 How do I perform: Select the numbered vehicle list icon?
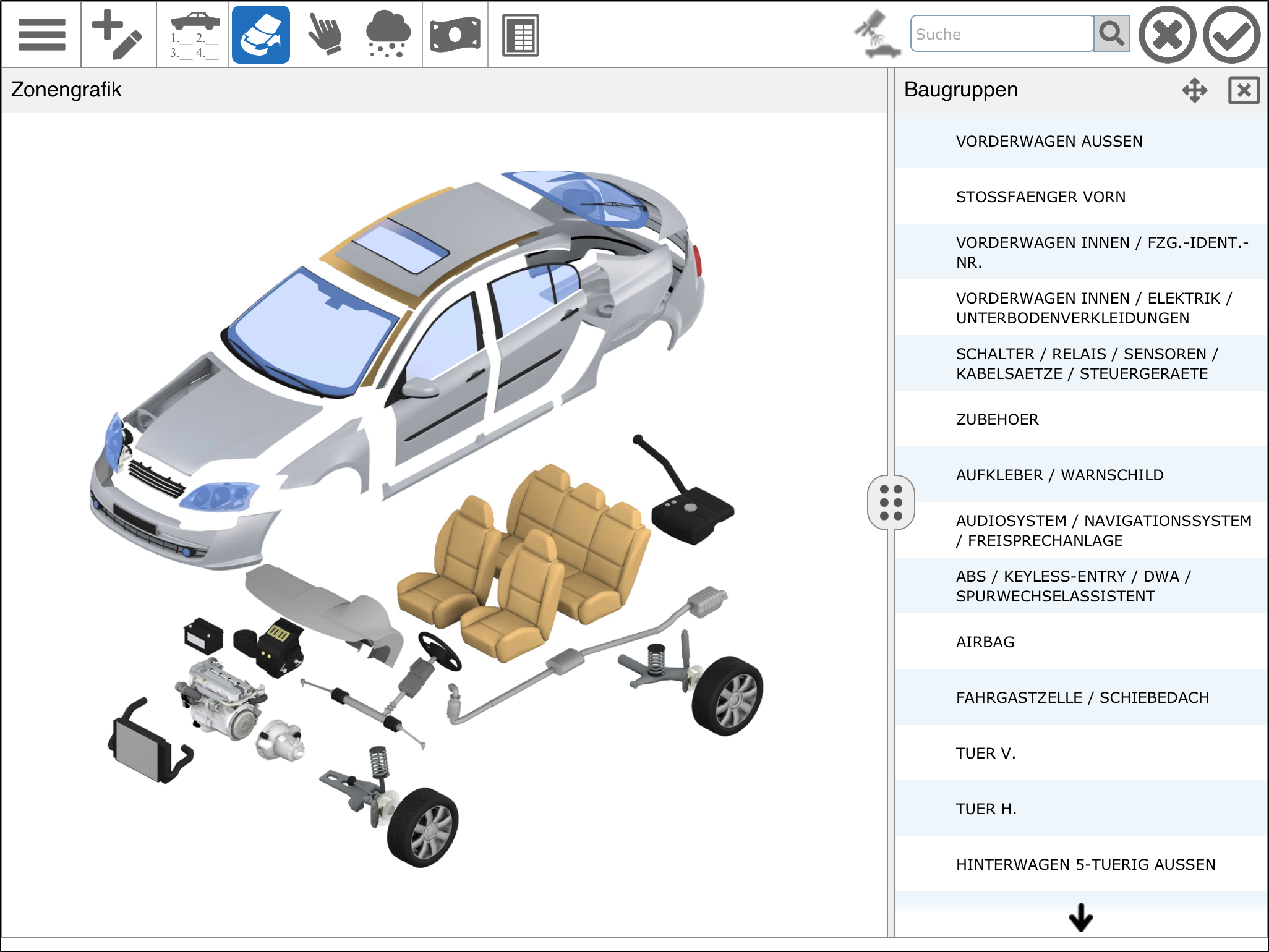tap(194, 35)
